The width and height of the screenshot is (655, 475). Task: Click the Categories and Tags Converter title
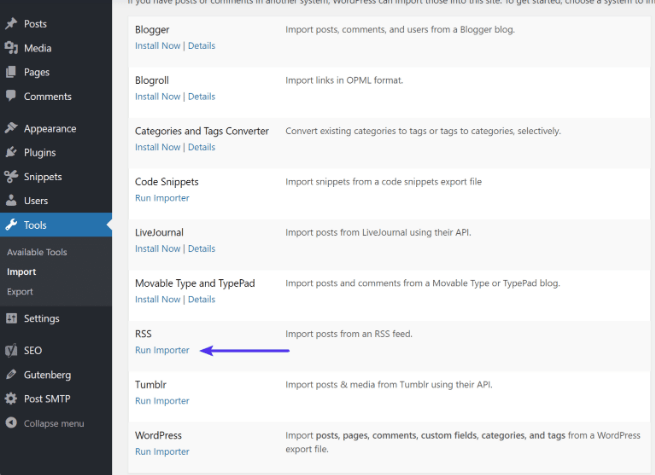202,131
